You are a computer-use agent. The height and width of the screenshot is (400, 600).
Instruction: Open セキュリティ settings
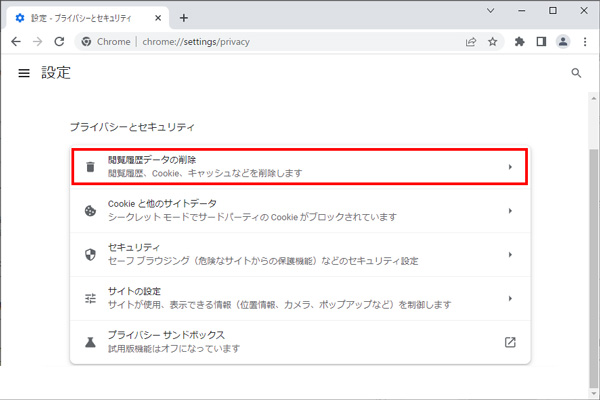tap(300, 255)
